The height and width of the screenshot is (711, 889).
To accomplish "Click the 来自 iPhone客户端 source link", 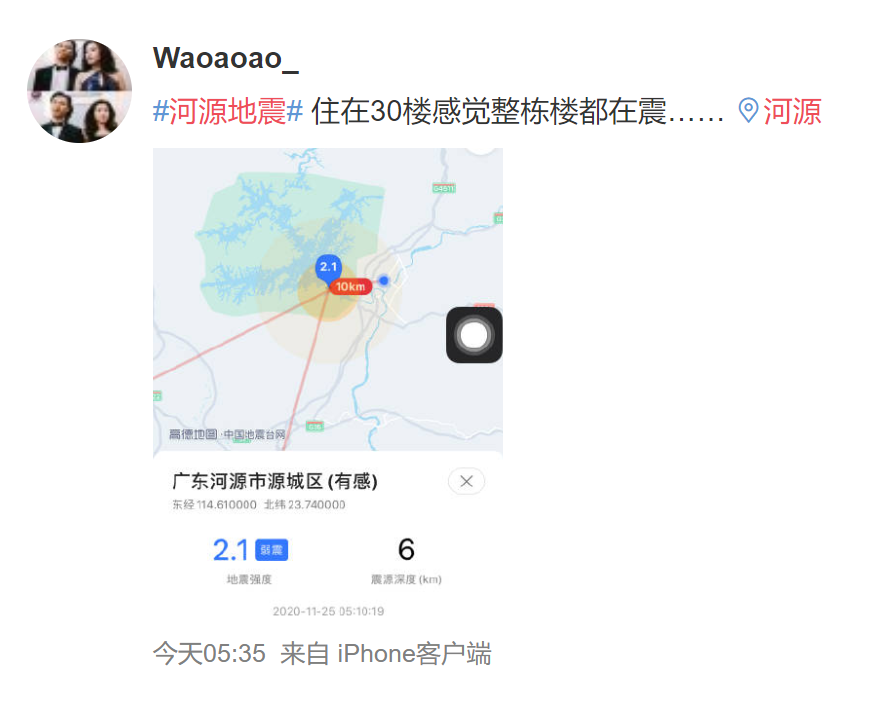I will [386, 653].
